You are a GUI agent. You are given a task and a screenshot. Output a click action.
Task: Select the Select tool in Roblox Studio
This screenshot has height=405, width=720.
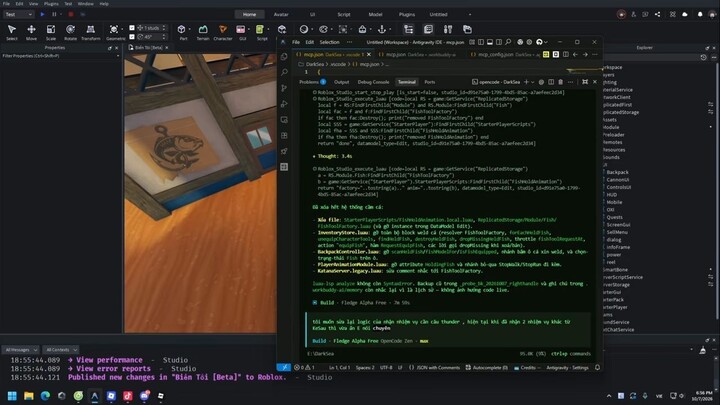point(12,32)
